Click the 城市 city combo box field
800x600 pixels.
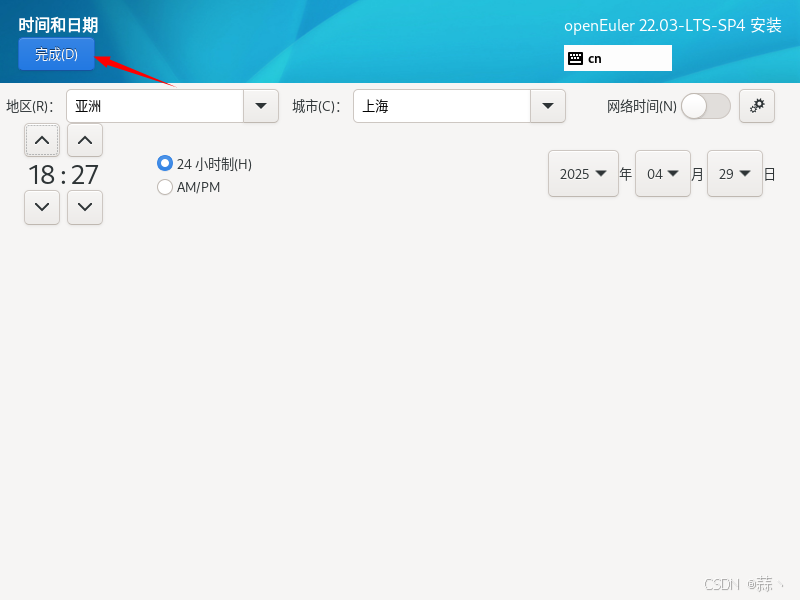(x=440, y=106)
